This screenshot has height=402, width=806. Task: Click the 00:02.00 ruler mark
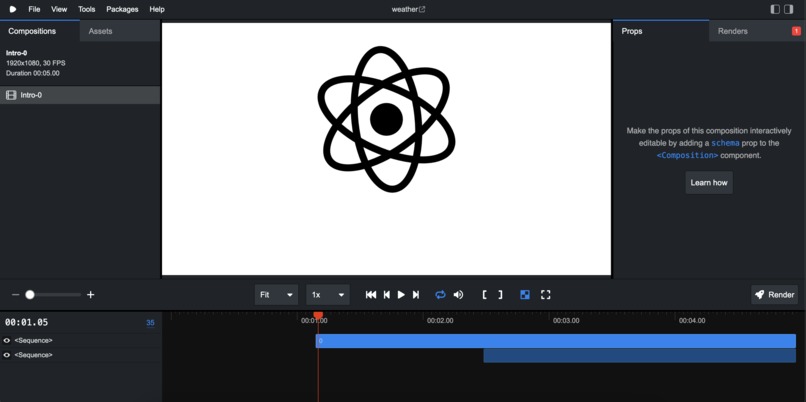click(440, 320)
